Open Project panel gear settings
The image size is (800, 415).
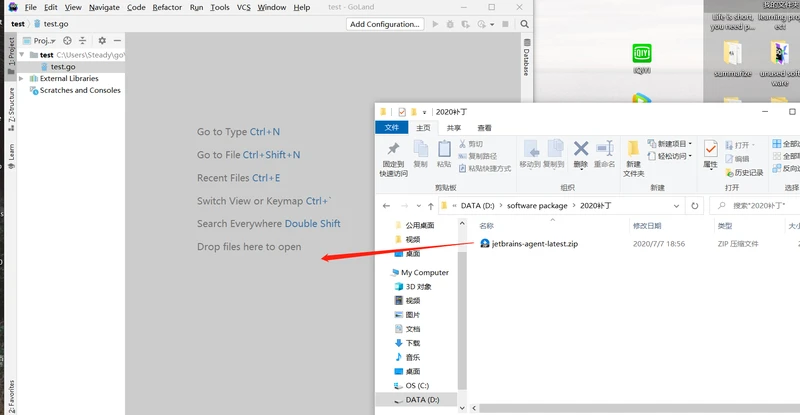click(101, 40)
